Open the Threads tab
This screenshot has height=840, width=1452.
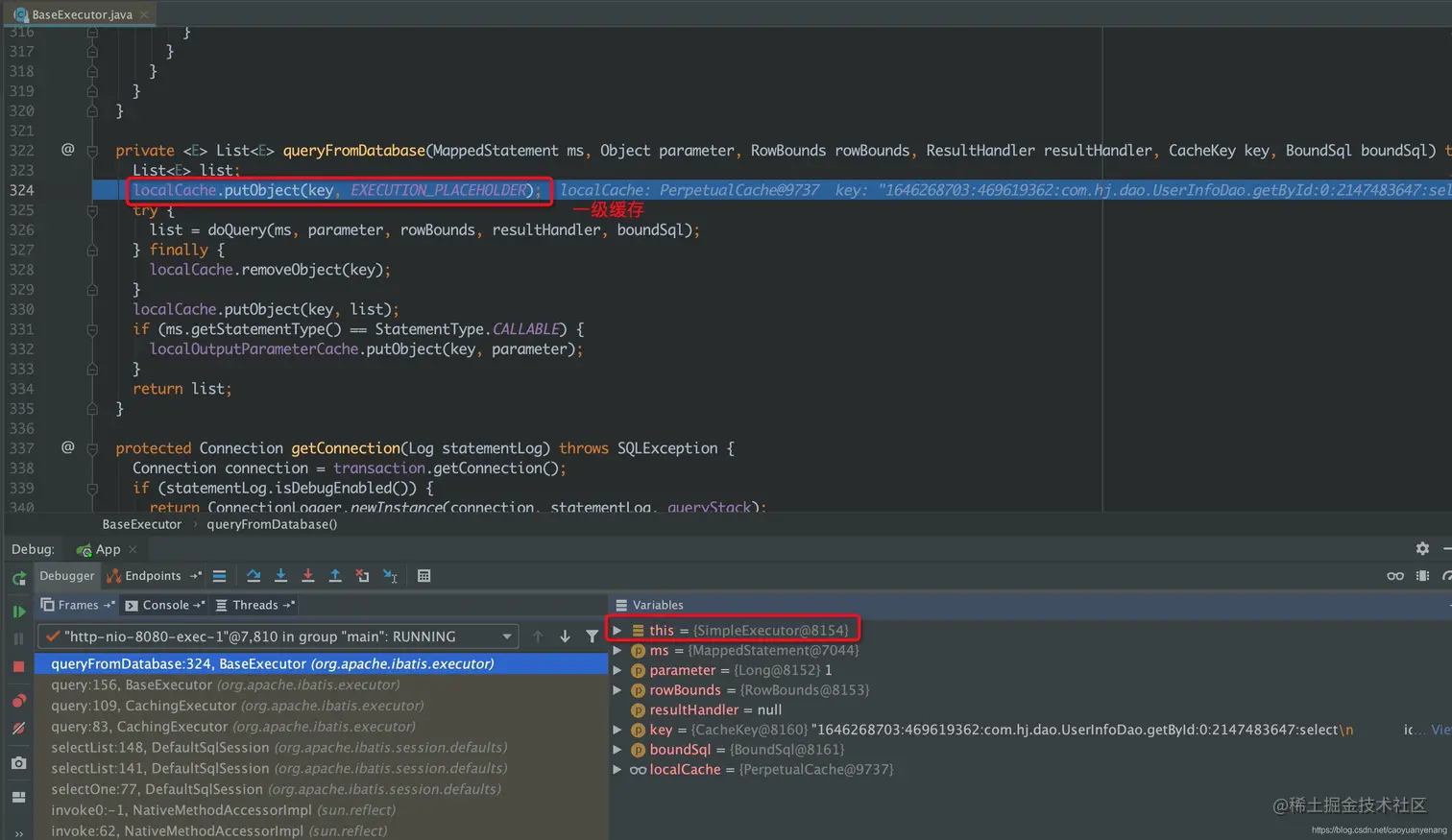pos(254,605)
